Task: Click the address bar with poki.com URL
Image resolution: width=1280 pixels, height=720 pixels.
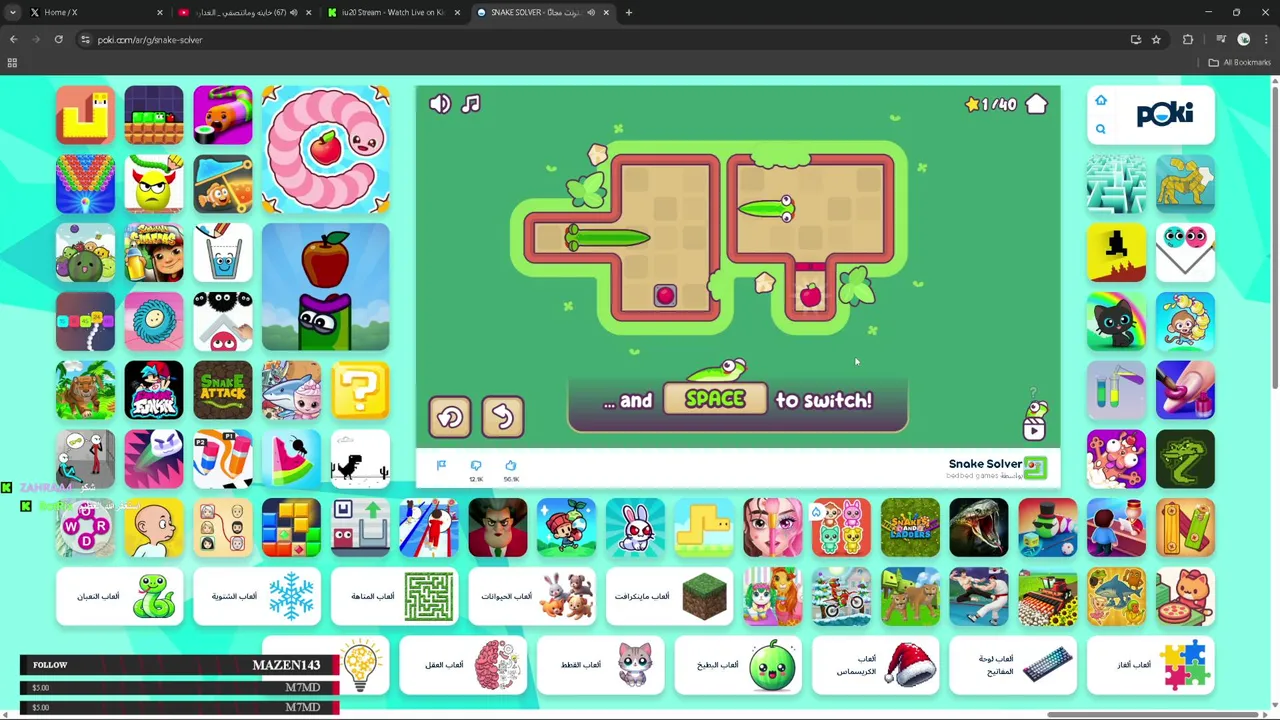Action: [x=600, y=39]
